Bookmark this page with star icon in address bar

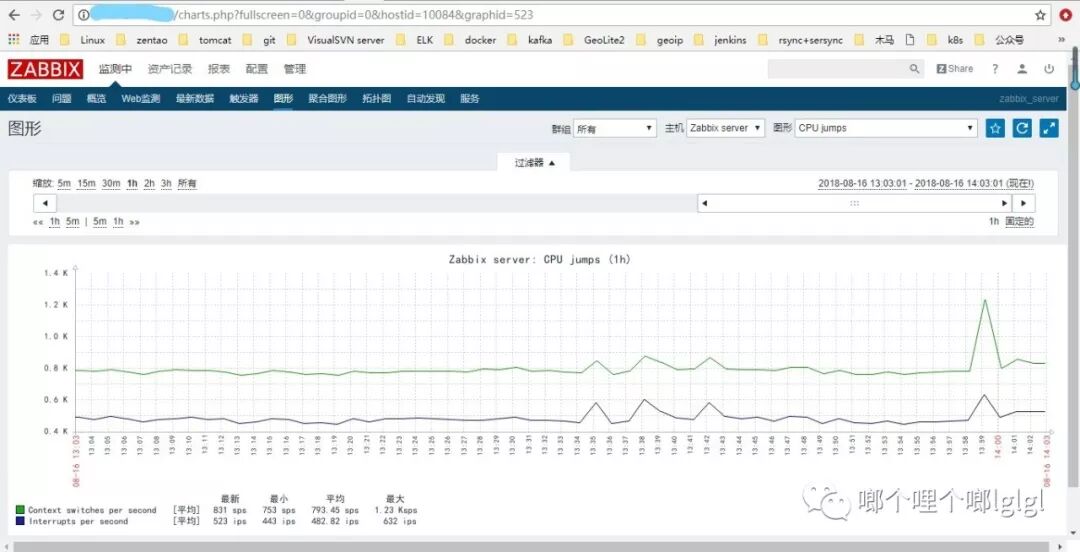(1040, 14)
